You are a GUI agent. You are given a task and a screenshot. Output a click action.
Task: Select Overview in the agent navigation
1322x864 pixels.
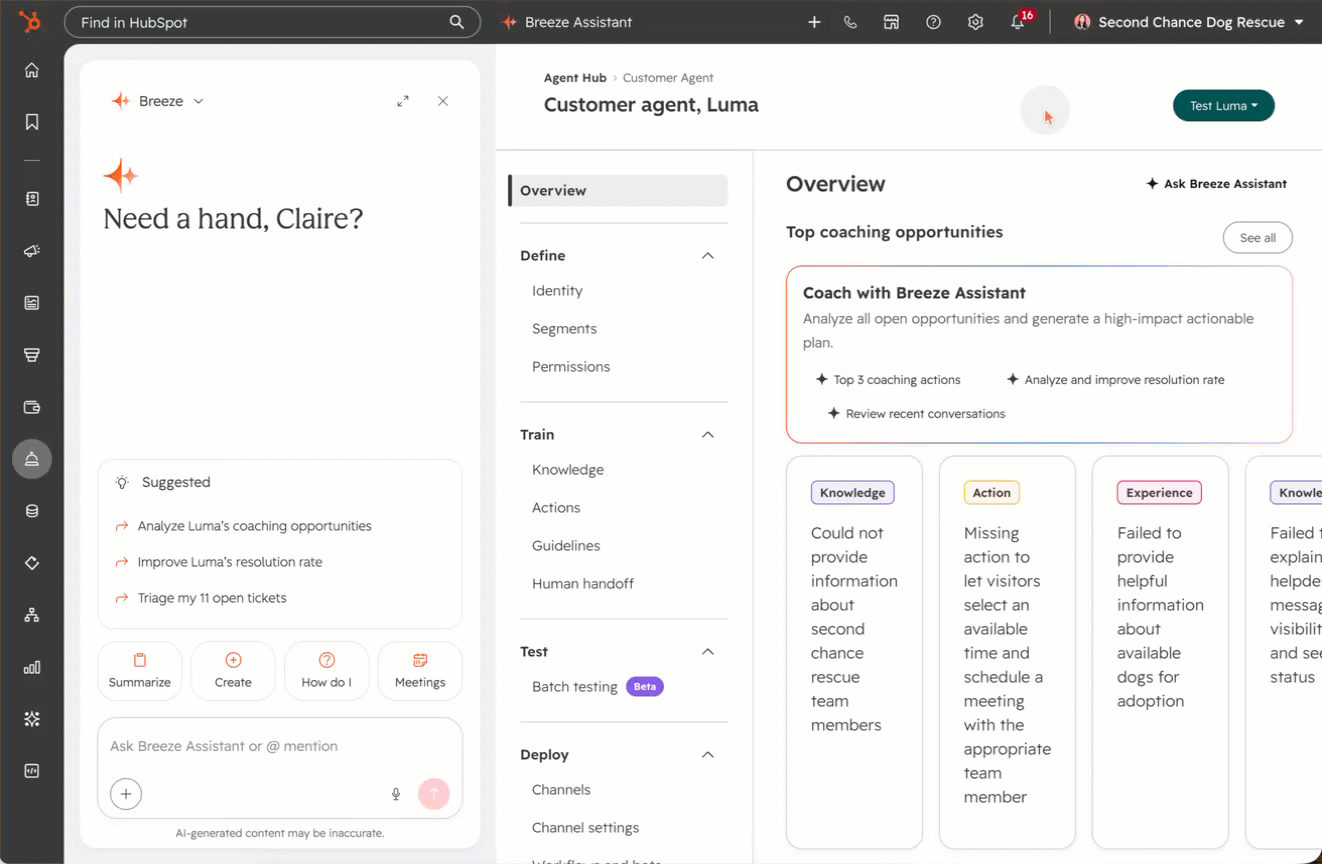(618, 191)
